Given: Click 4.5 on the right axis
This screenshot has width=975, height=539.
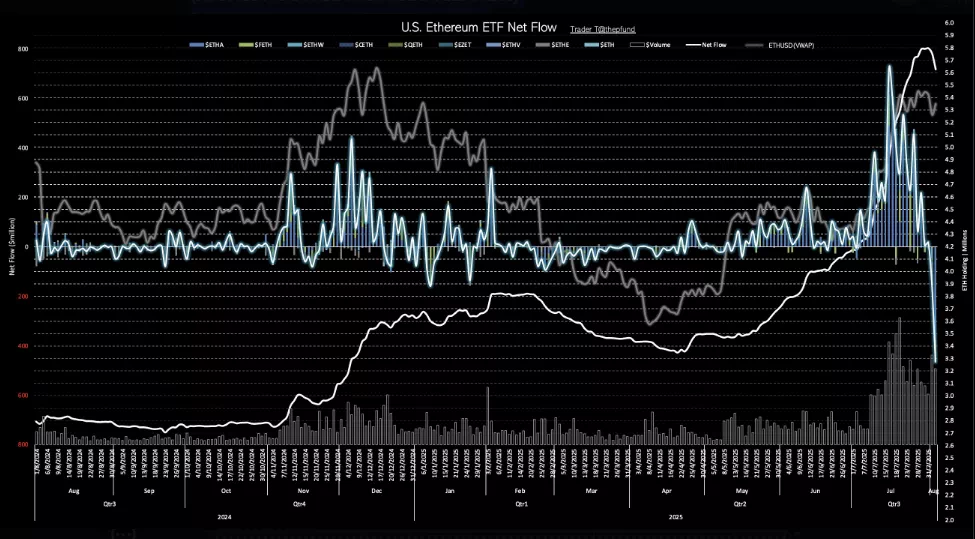Looking at the screenshot, I should 950,210.
